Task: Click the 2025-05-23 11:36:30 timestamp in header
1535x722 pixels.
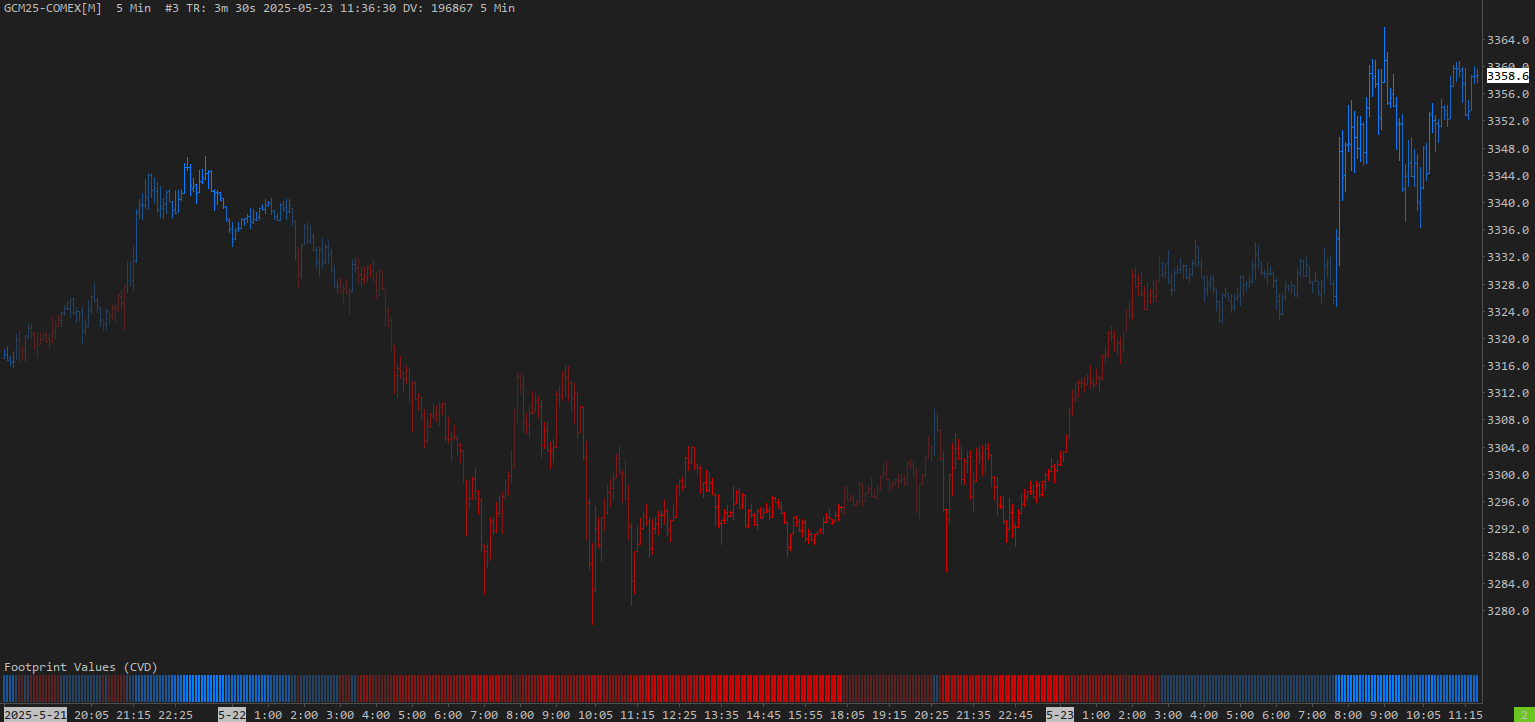Action: pyautogui.click(x=330, y=8)
